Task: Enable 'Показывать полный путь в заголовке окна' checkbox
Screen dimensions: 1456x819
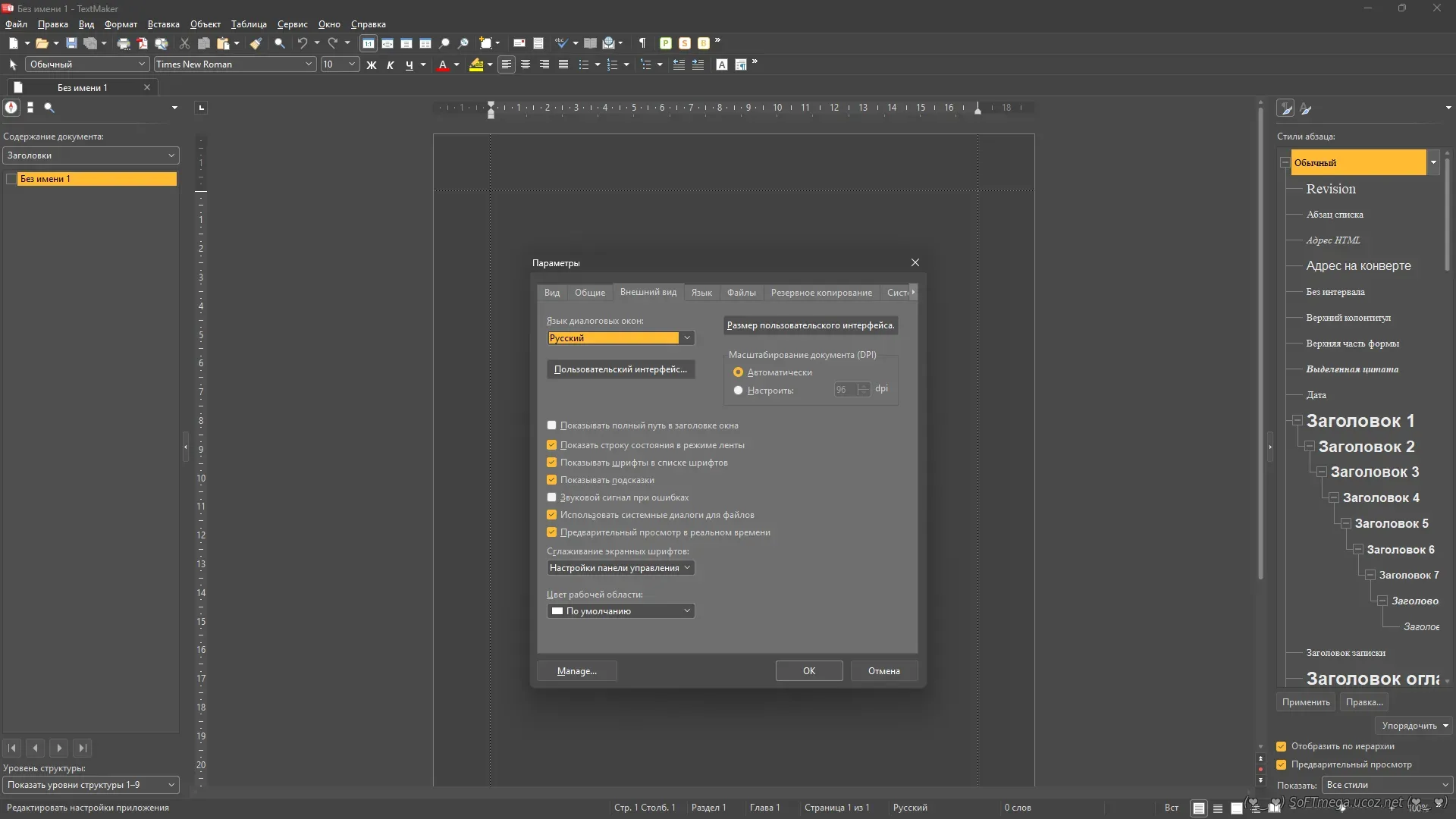Action: click(552, 425)
